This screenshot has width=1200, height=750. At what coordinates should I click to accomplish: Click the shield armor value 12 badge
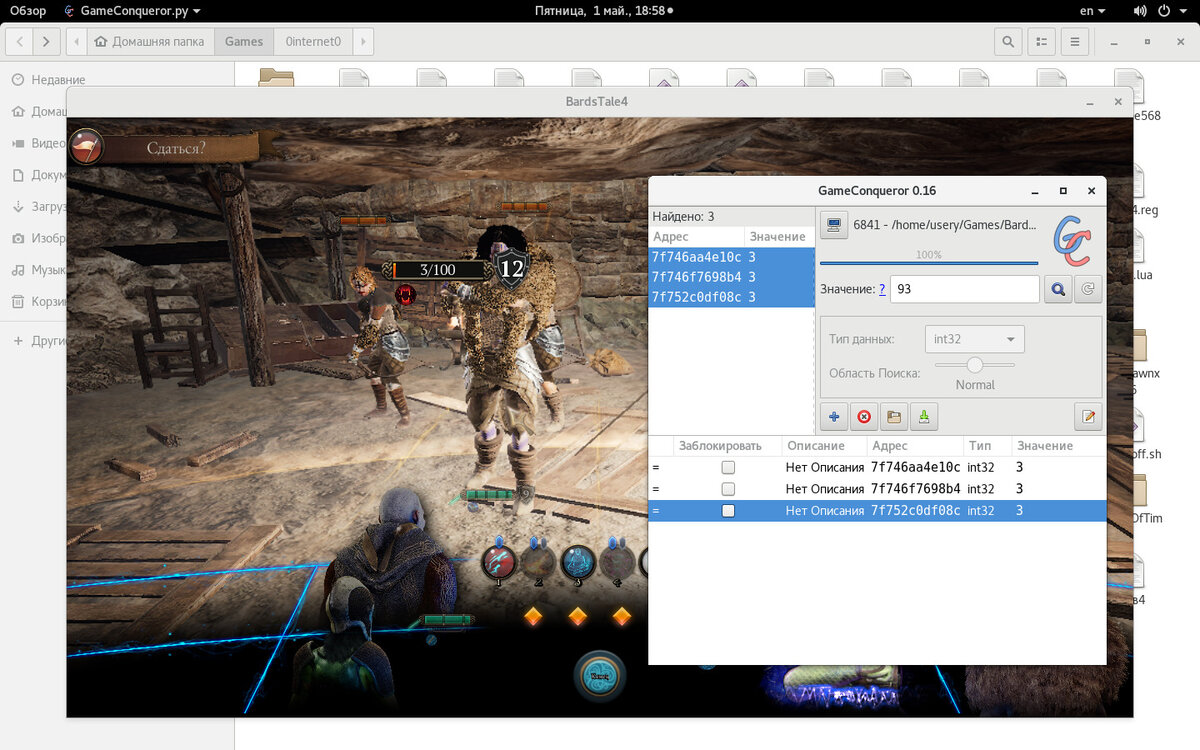coord(511,268)
